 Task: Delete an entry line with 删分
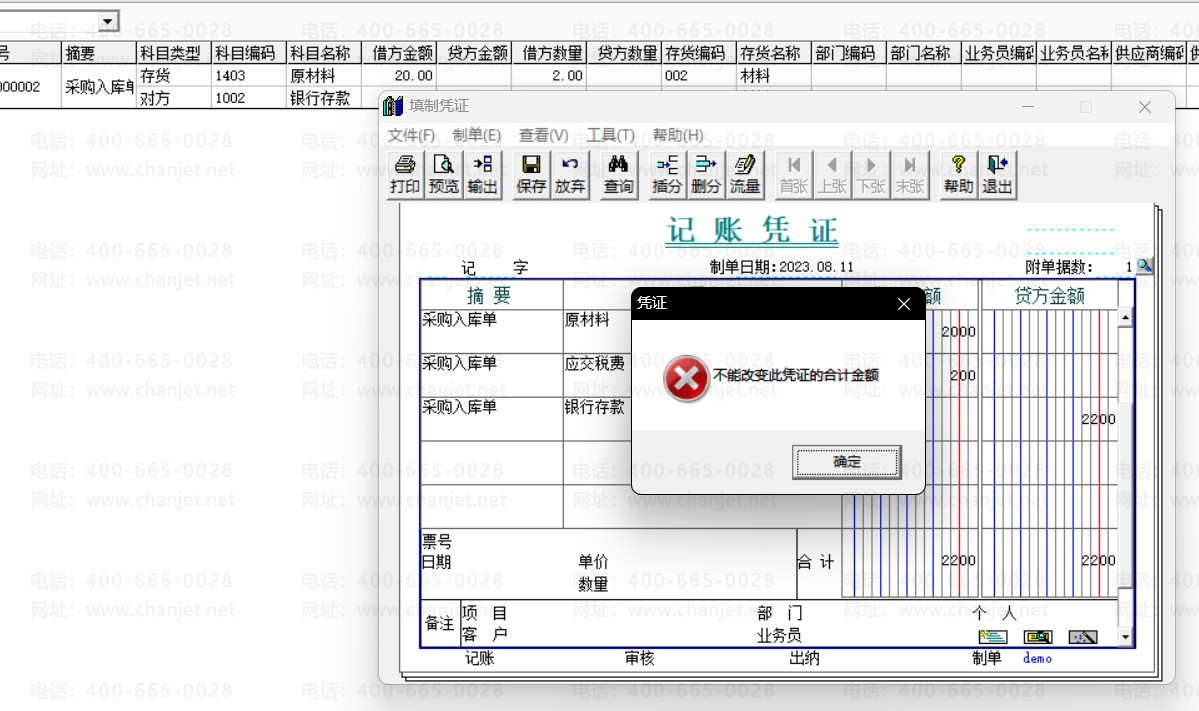click(x=706, y=174)
